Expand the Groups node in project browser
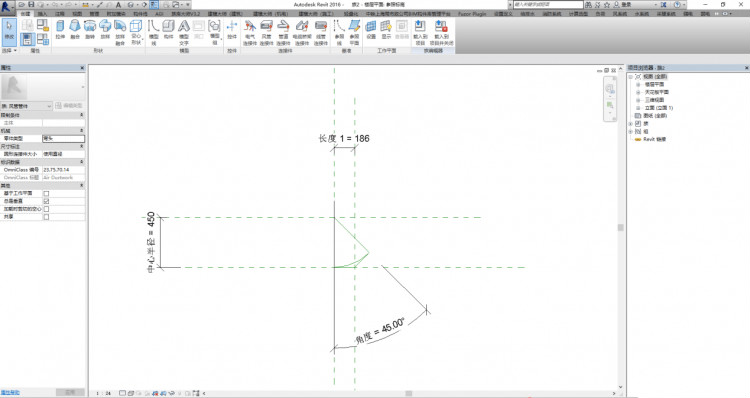The height and width of the screenshot is (398, 750). click(631, 131)
